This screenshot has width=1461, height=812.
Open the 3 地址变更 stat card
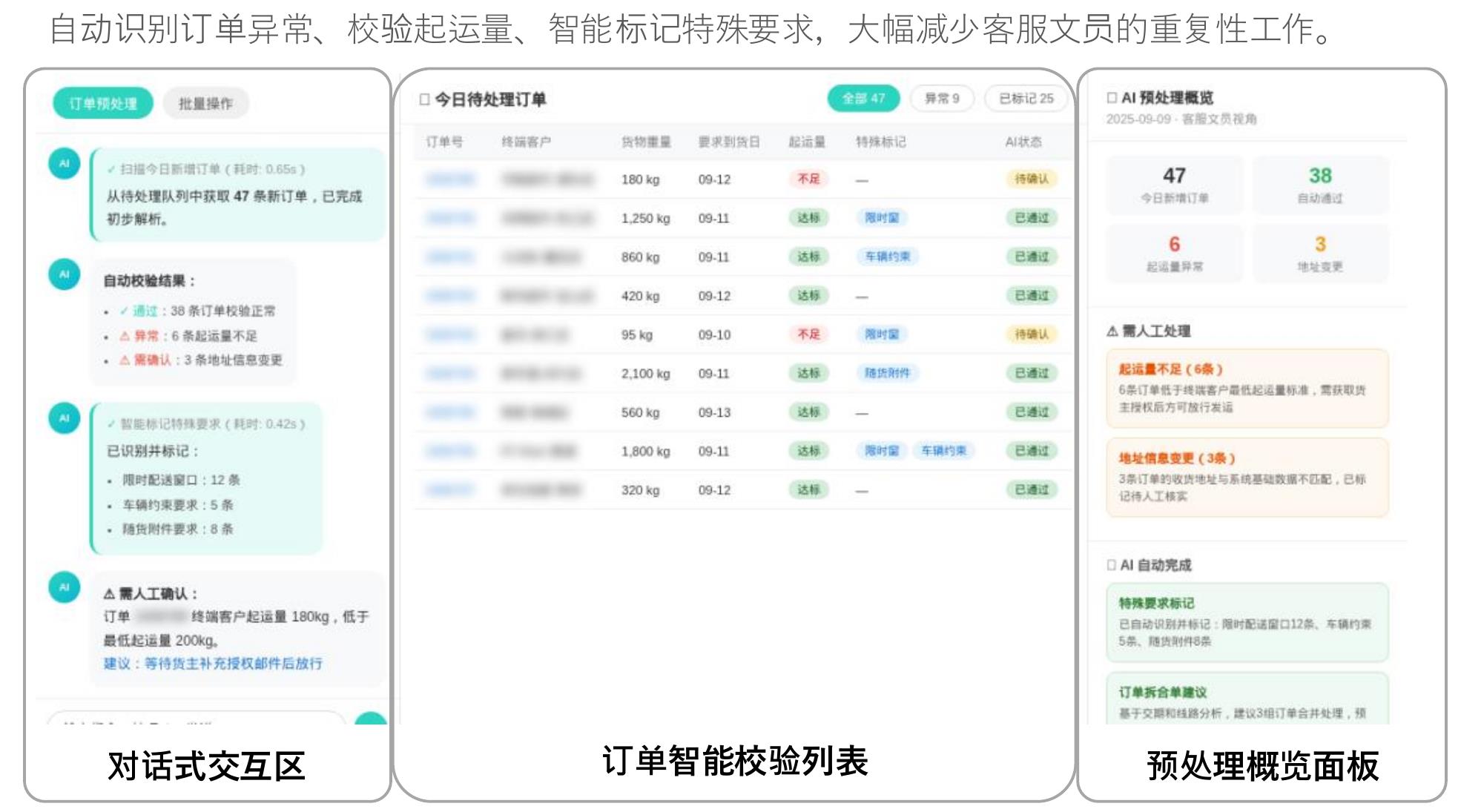(1320, 253)
